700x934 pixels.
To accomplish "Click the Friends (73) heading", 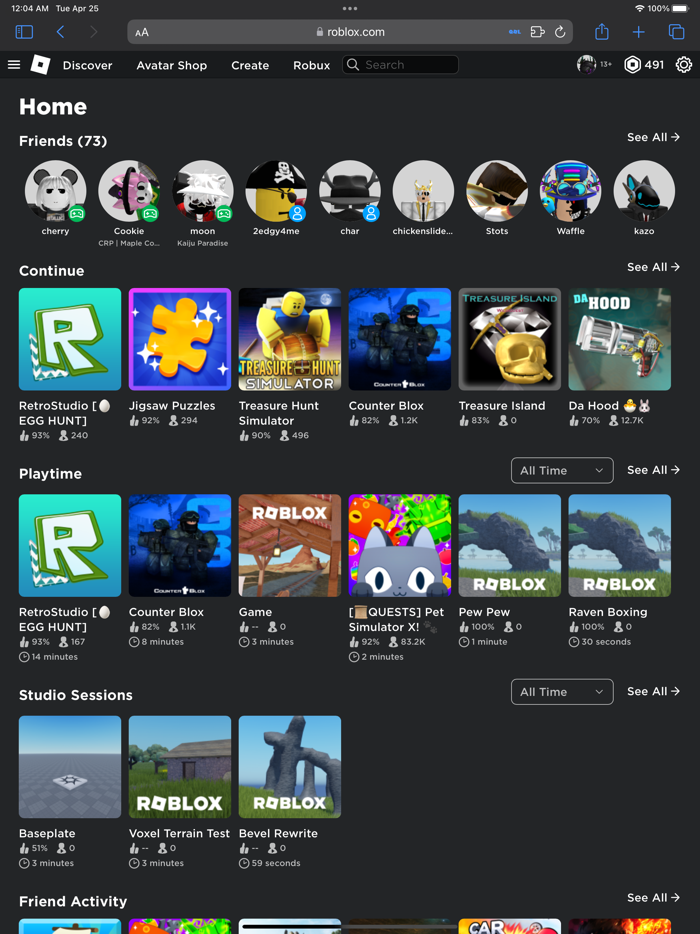I will pos(63,141).
